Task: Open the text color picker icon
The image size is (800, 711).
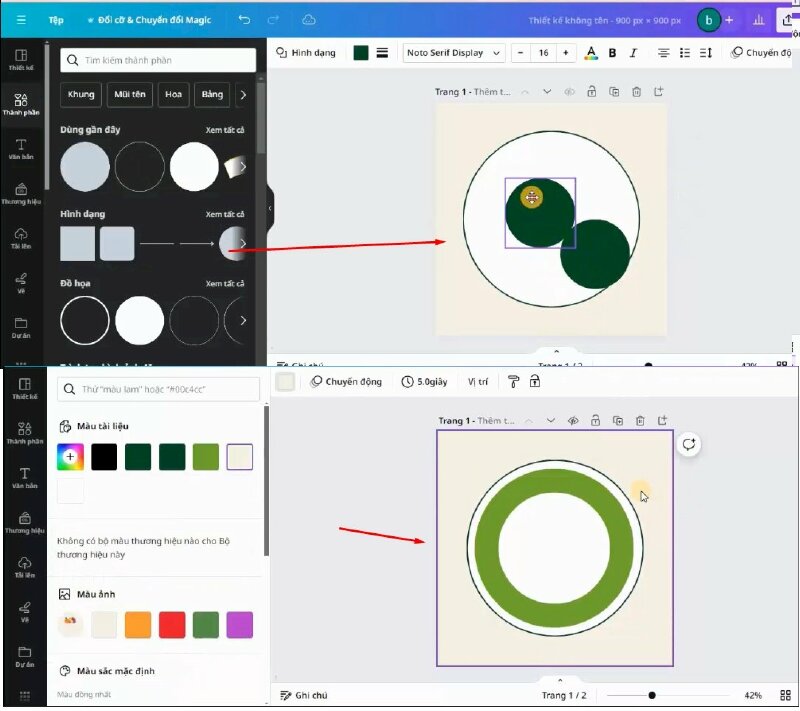Action: point(591,53)
